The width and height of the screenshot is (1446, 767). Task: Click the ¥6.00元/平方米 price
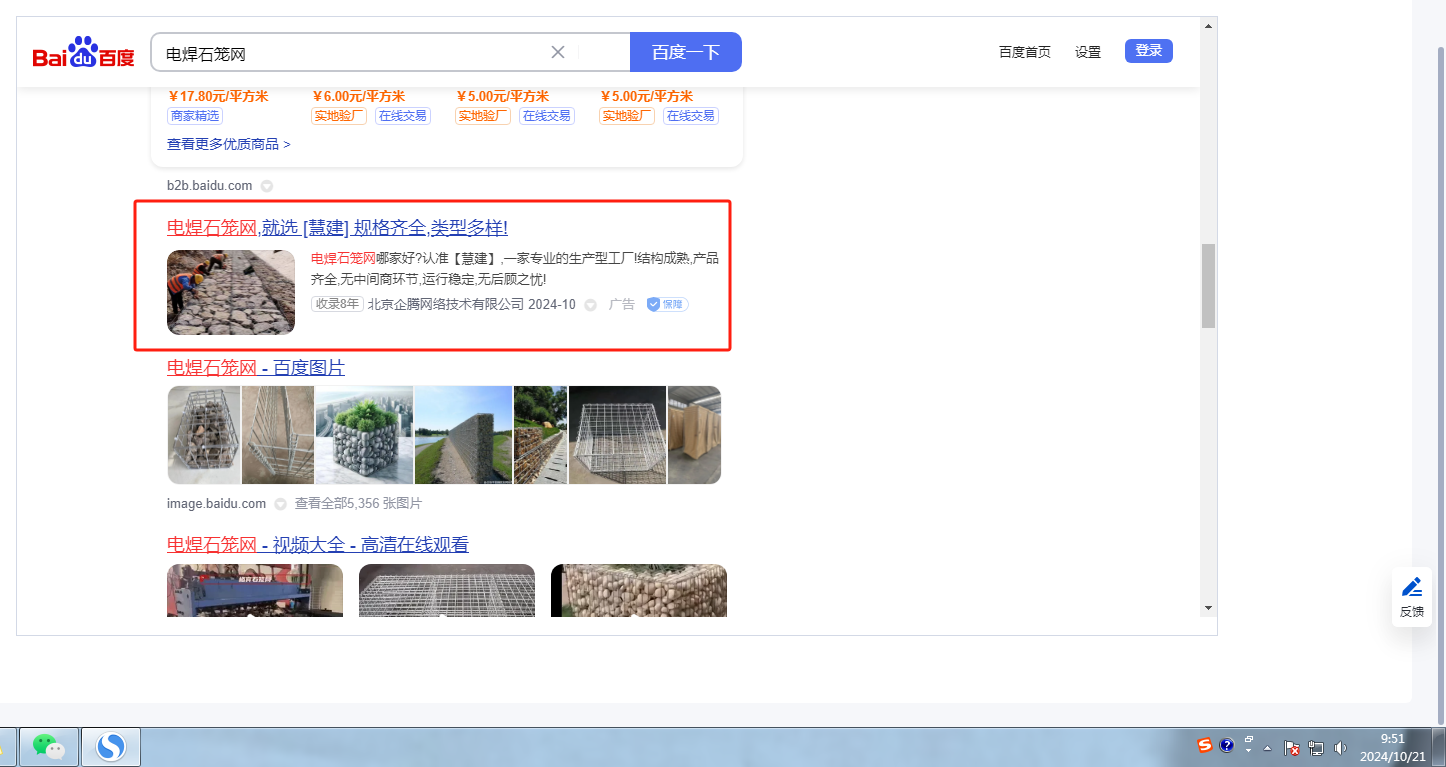pos(358,96)
